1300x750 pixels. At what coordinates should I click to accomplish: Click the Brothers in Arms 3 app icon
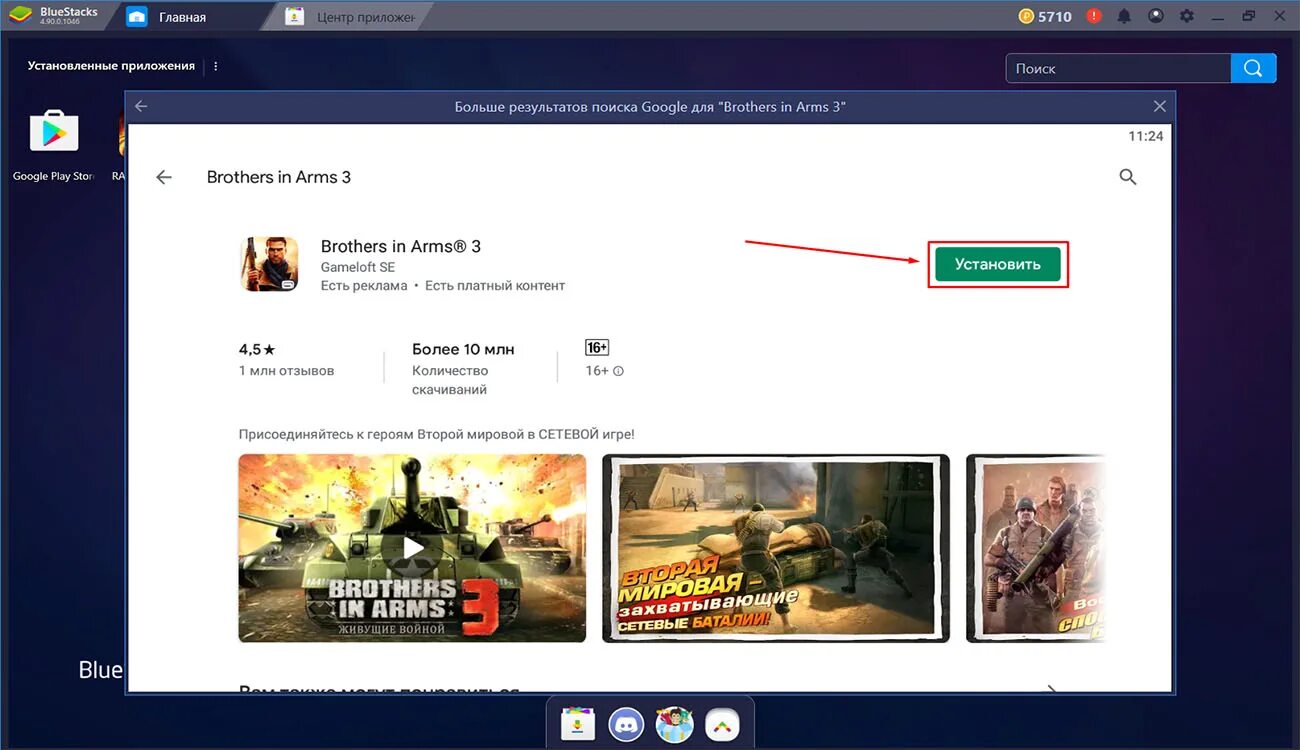click(x=270, y=264)
